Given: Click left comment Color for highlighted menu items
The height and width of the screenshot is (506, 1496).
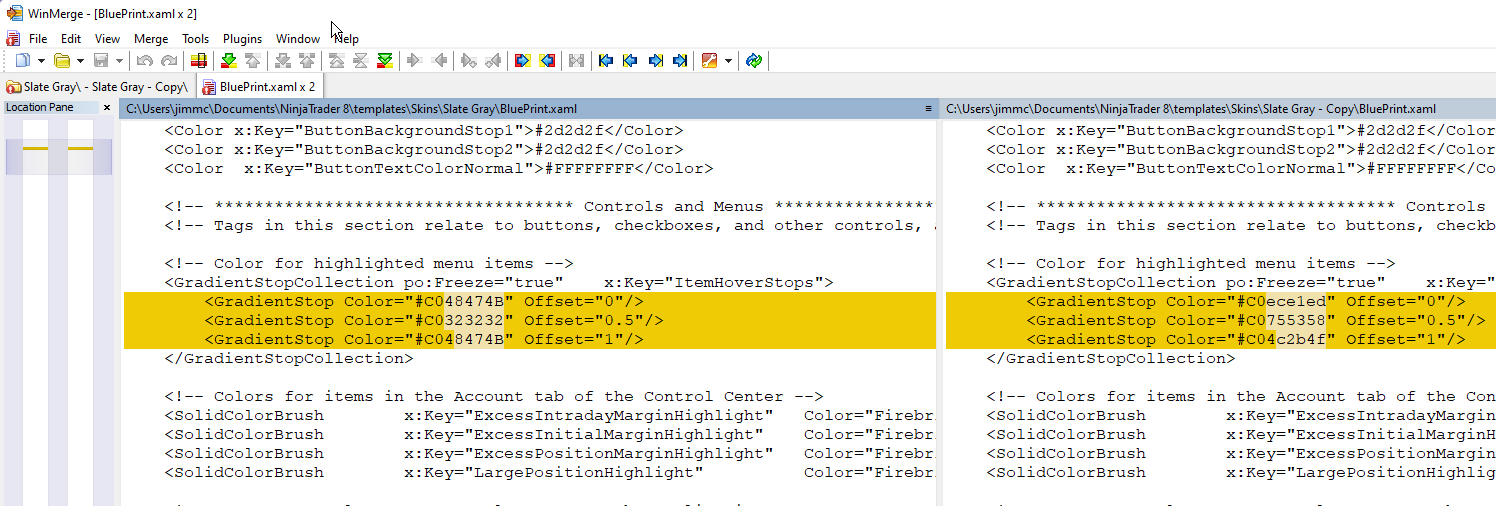Looking at the screenshot, I should [x=369, y=264].
